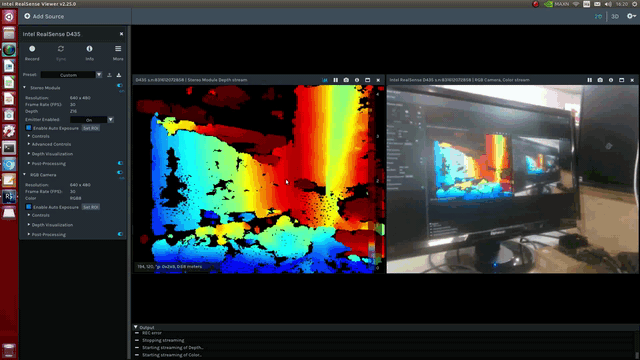Collapse the RGB Camera section
This screenshot has width=640, height=360.
coord(24,175)
